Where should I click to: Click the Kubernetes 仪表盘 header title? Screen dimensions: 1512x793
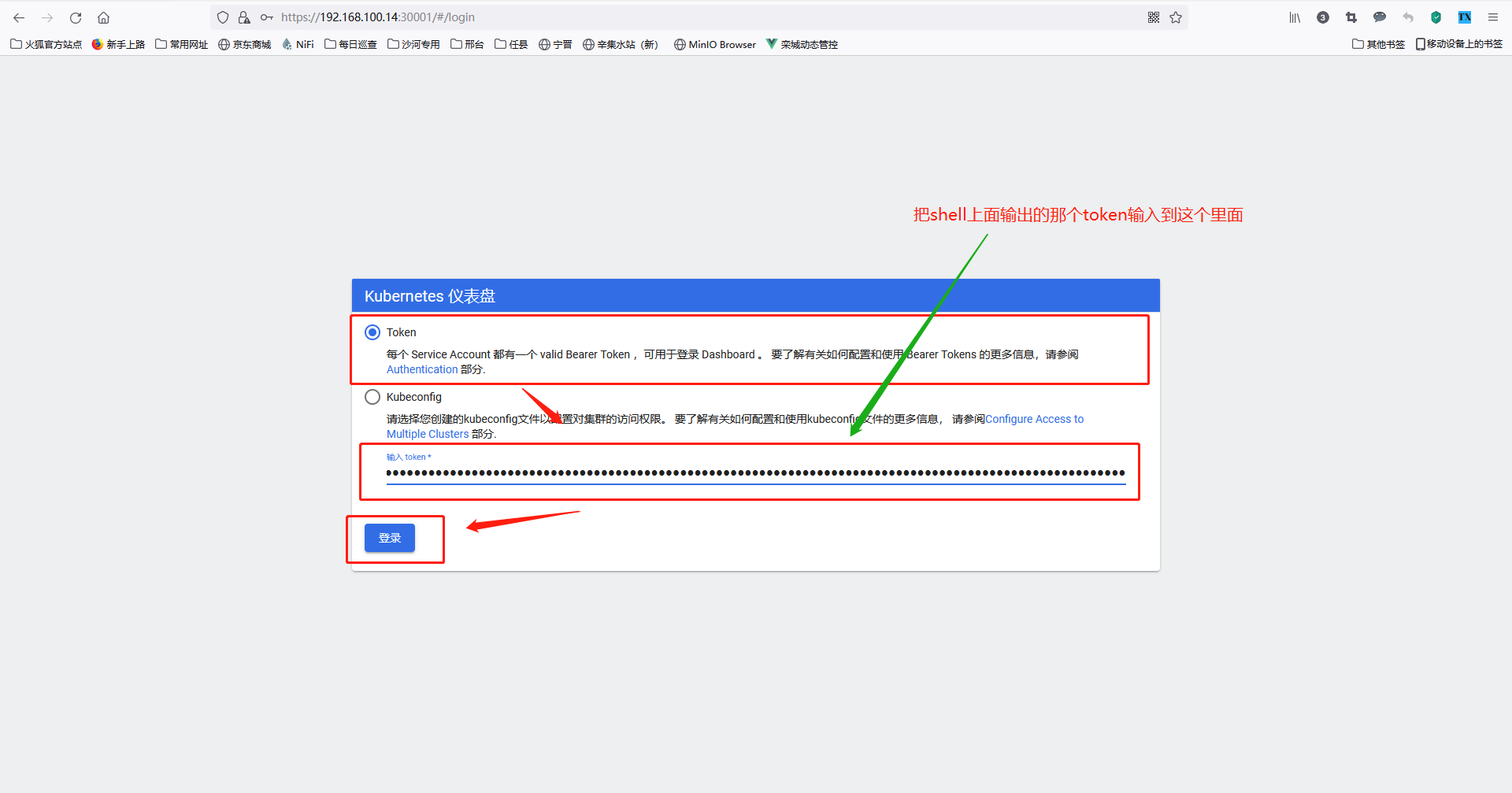[x=430, y=296]
